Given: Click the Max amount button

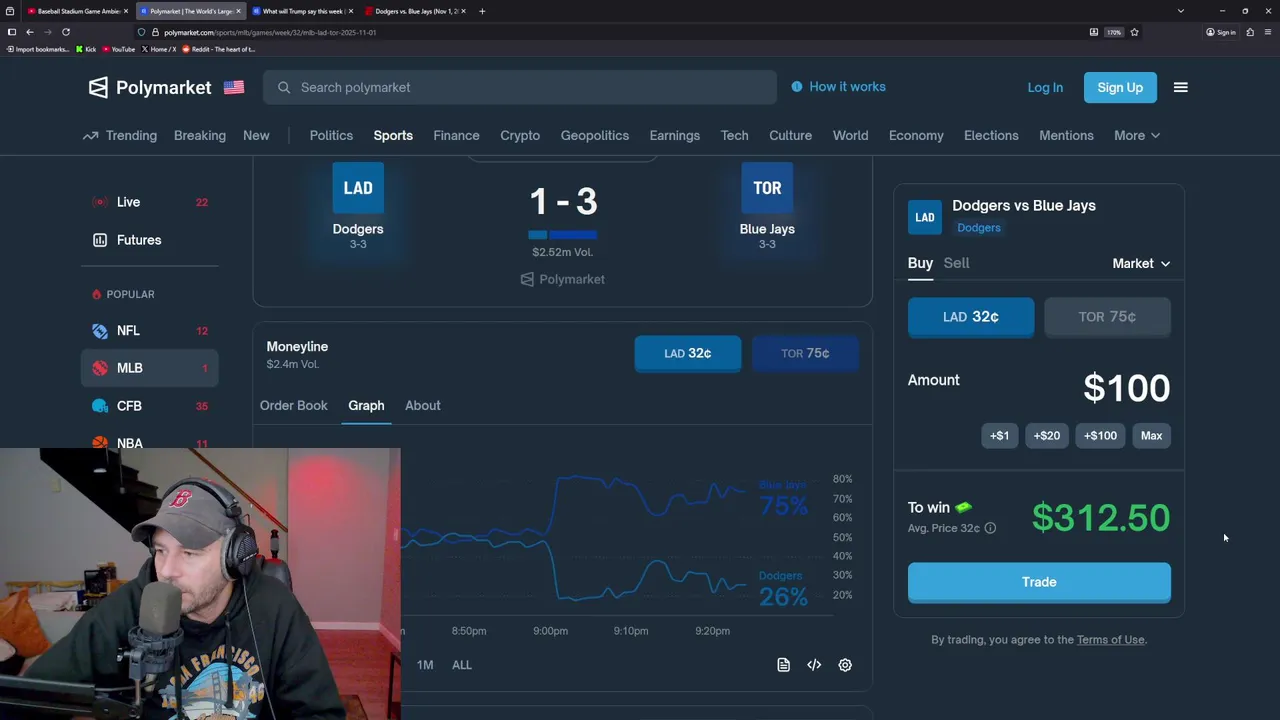Looking at the screenshot, I should [x=1151, y=435].
